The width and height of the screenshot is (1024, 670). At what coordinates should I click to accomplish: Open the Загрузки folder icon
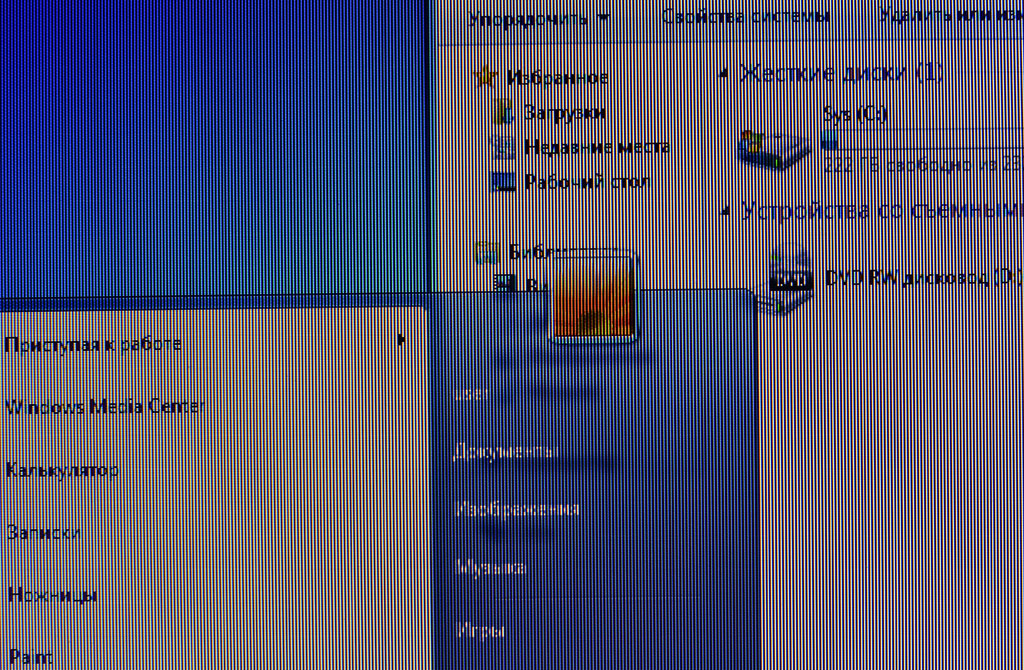[504, 113]
